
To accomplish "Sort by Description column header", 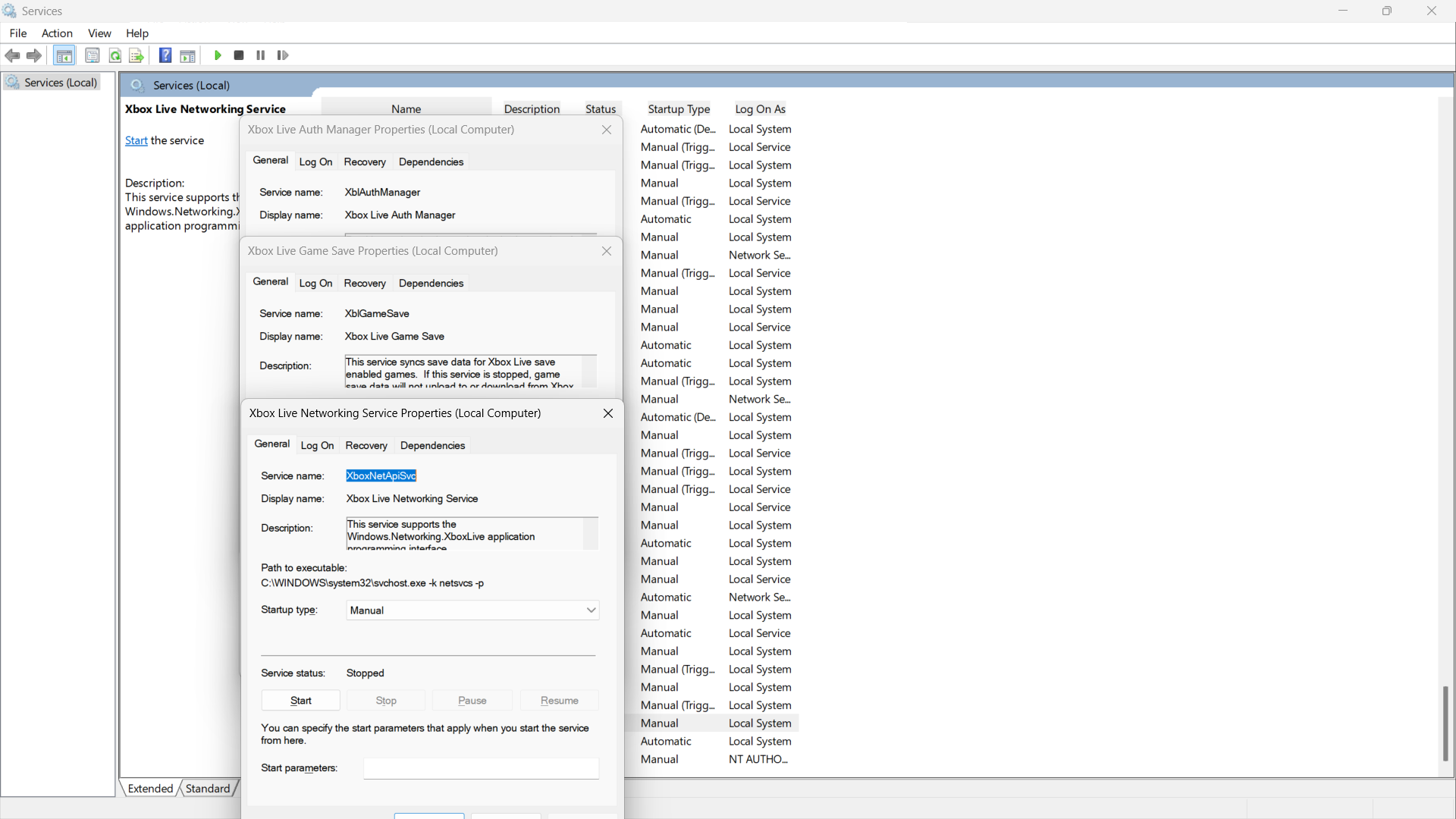I will coord(532,109).
